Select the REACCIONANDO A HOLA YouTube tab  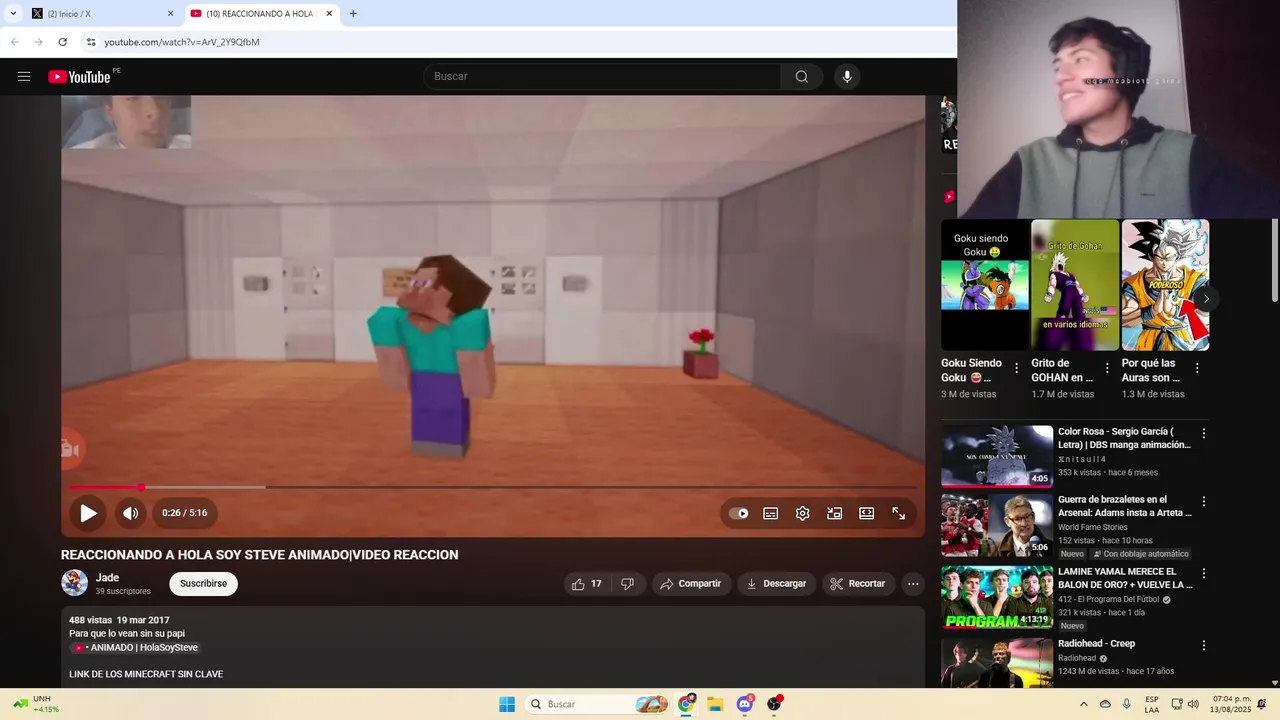(262, 14)
